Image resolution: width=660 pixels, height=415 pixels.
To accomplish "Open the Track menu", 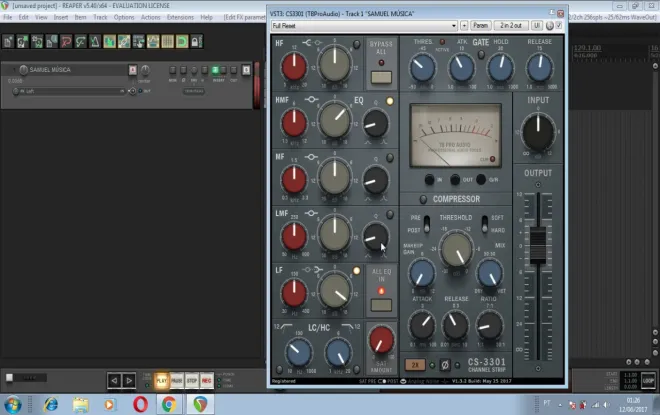I will tap(100, 17).
